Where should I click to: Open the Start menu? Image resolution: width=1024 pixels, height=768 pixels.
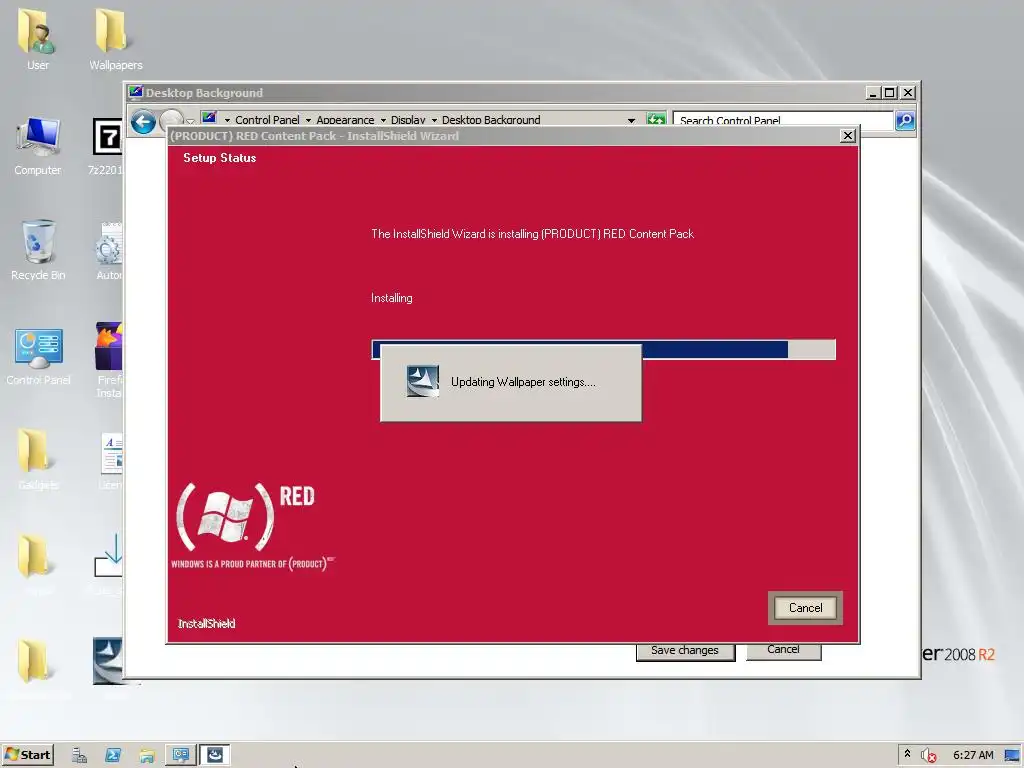click(x=27, y=756)
